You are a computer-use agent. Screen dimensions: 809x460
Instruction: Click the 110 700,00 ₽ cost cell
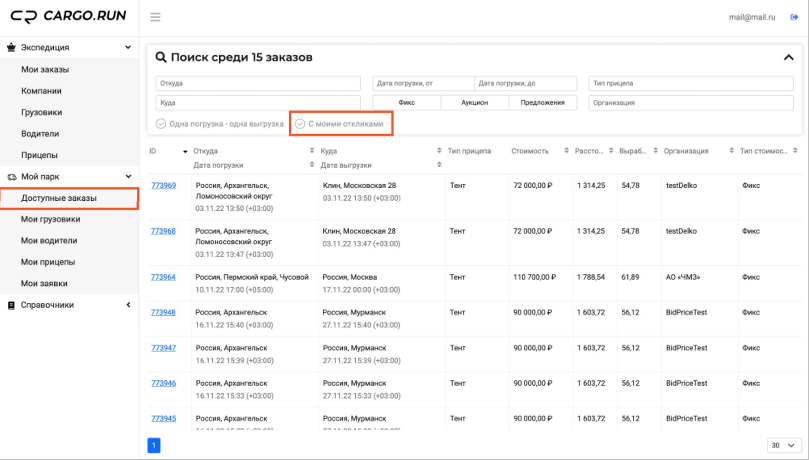pos(535,277)
